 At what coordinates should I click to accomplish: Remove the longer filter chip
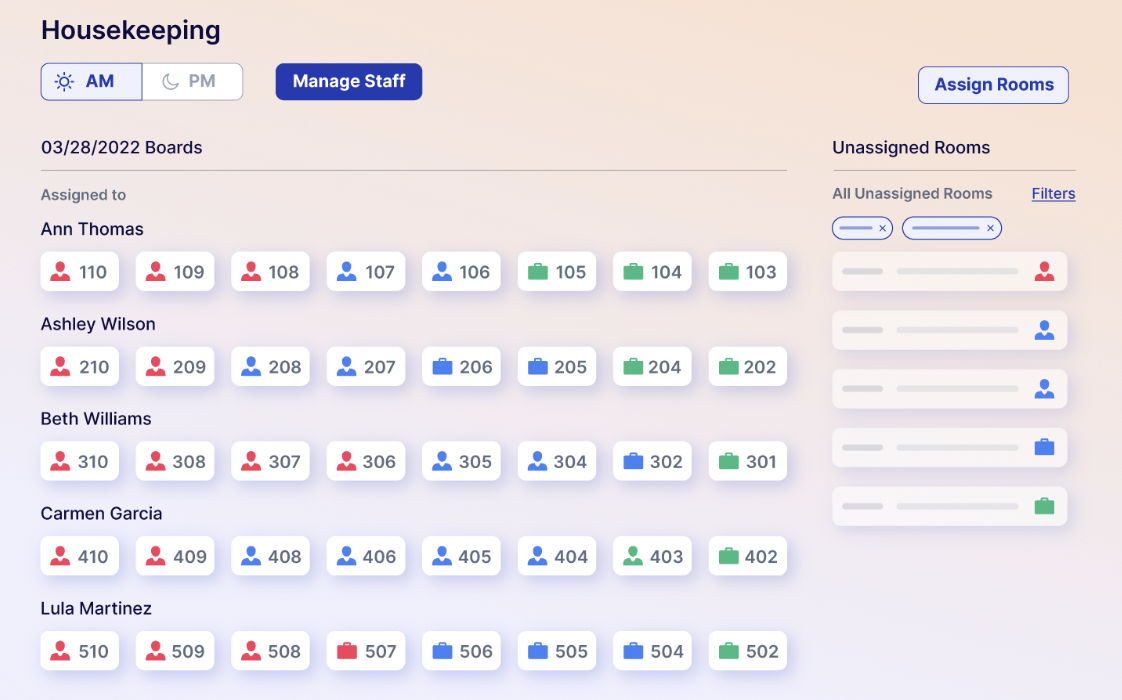(x=990, y=228)
